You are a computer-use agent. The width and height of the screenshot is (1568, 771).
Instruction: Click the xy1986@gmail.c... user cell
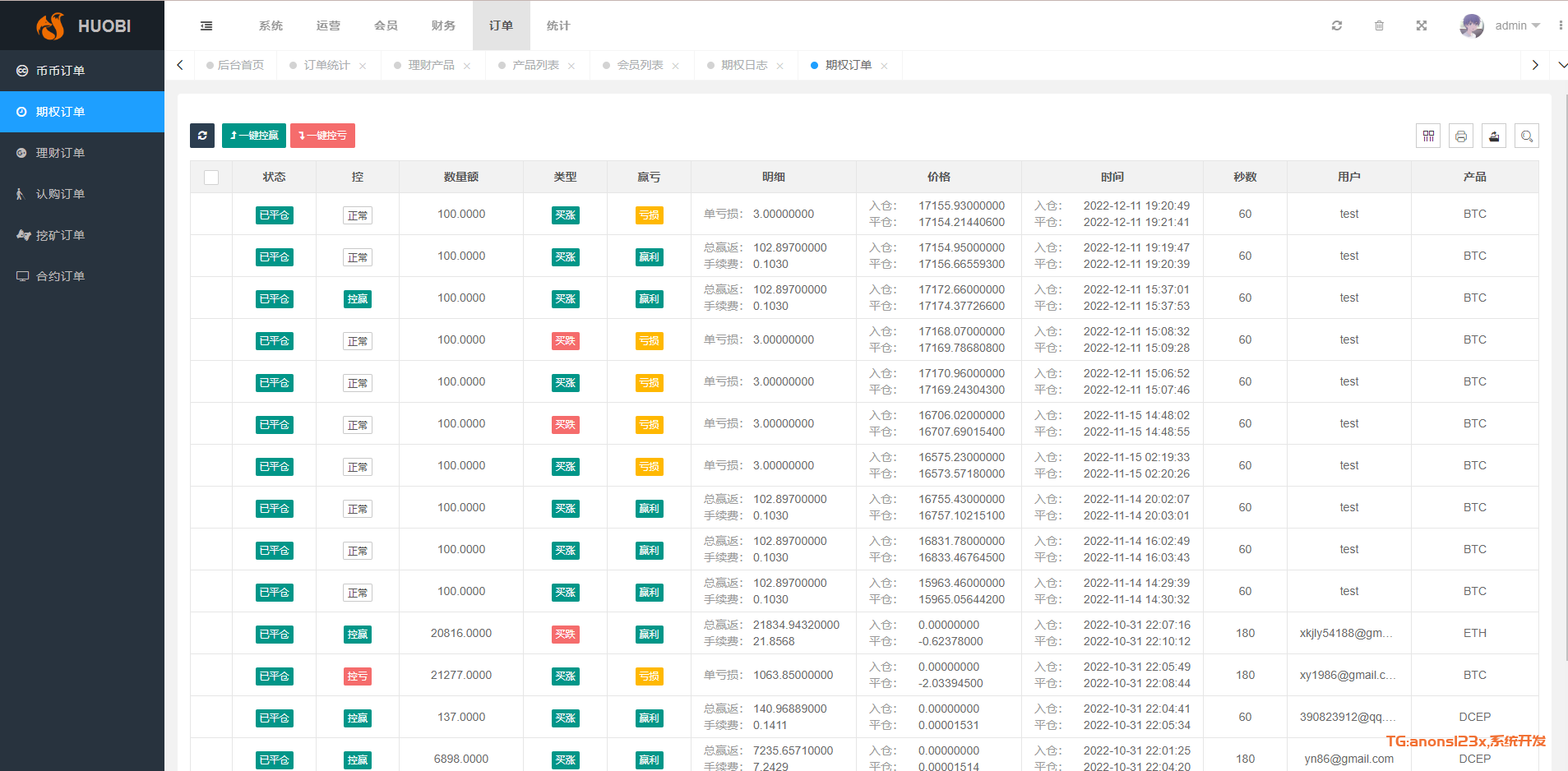[x=1348, y=675]
